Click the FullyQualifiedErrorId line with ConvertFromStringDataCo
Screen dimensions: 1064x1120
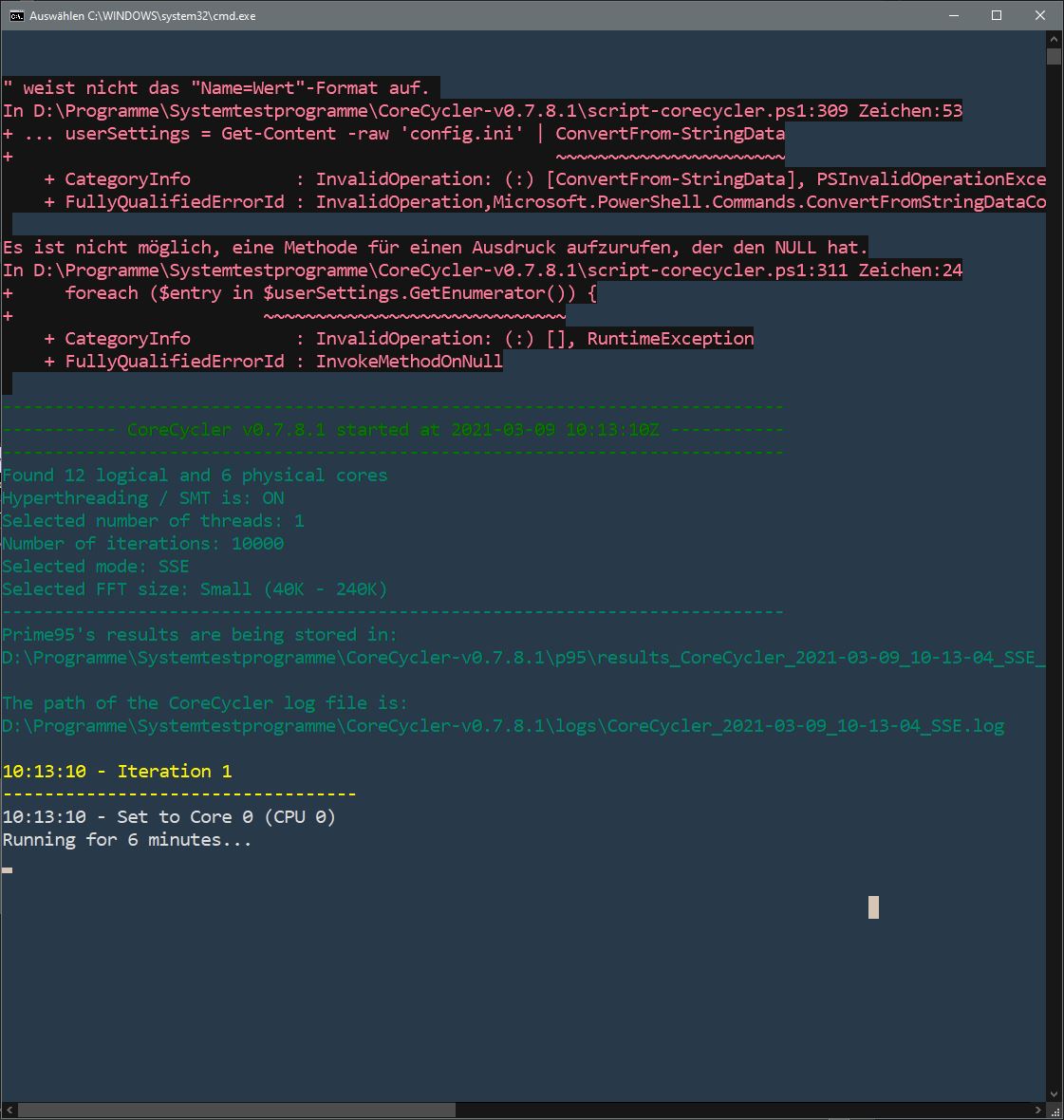545,202
